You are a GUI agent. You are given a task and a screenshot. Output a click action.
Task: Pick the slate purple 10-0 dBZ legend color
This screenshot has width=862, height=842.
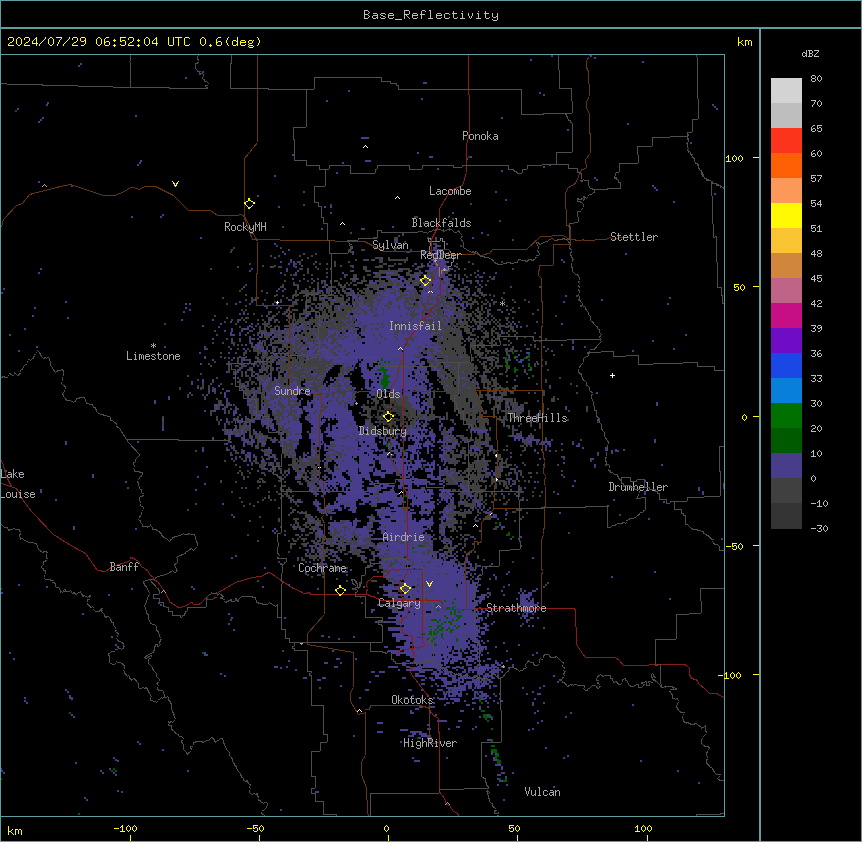(x=786, y=466)
